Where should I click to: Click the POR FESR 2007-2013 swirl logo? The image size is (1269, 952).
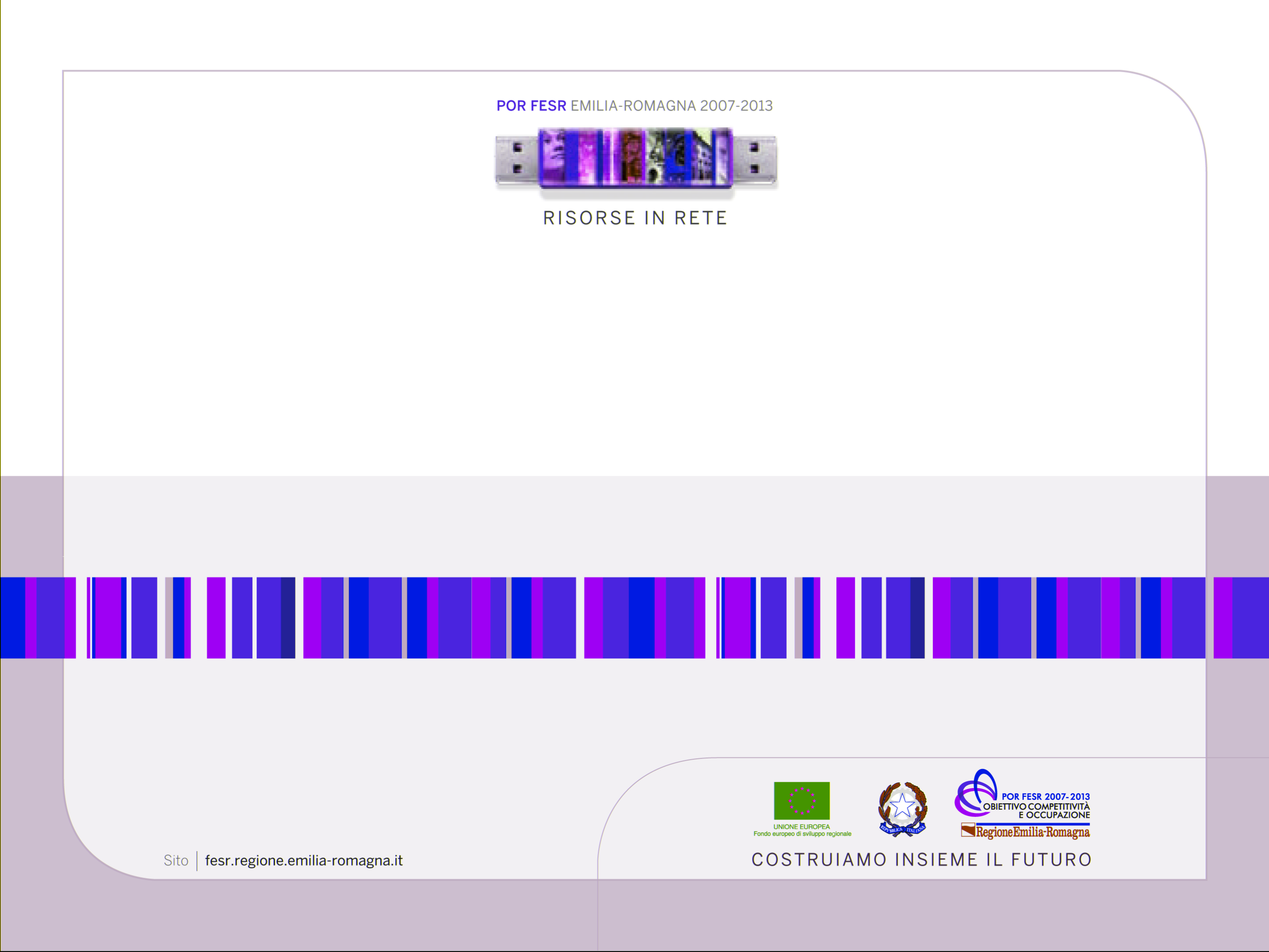click(976, 793)
